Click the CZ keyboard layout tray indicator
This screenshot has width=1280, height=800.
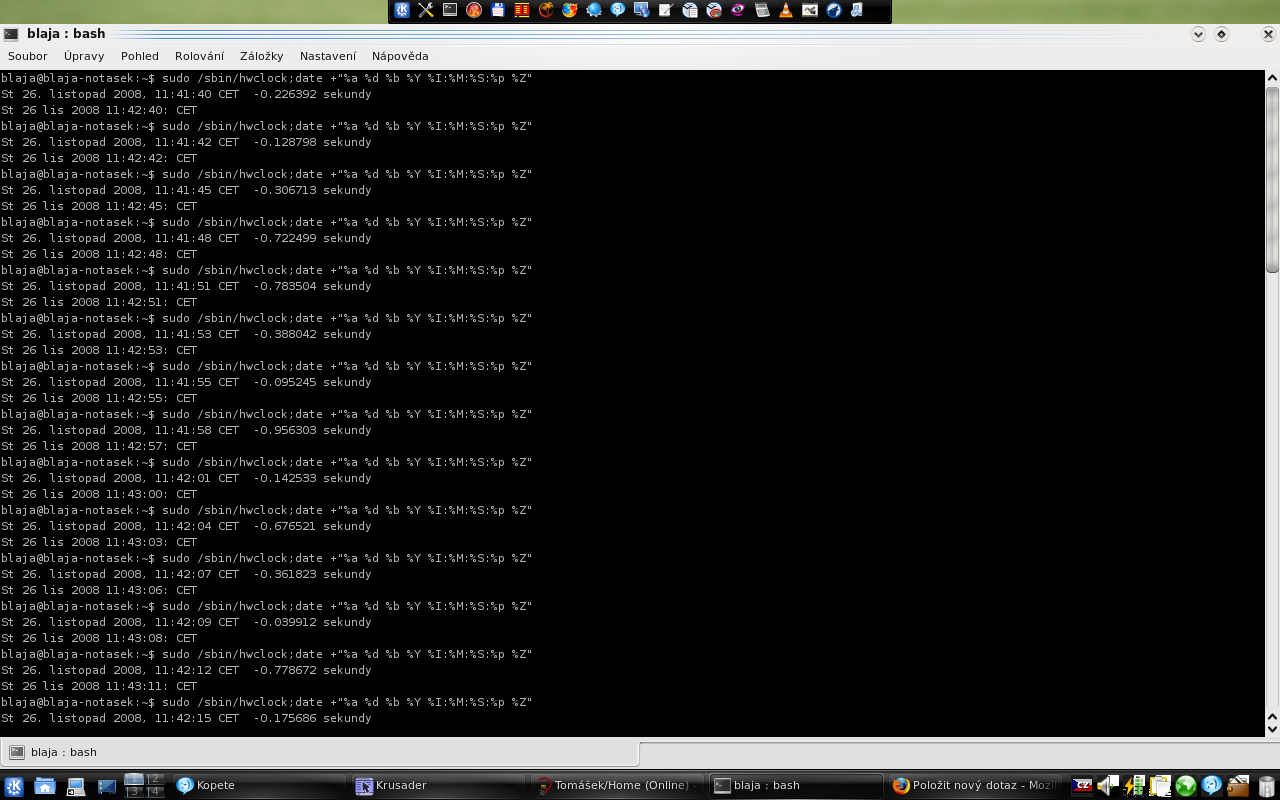1082,786
